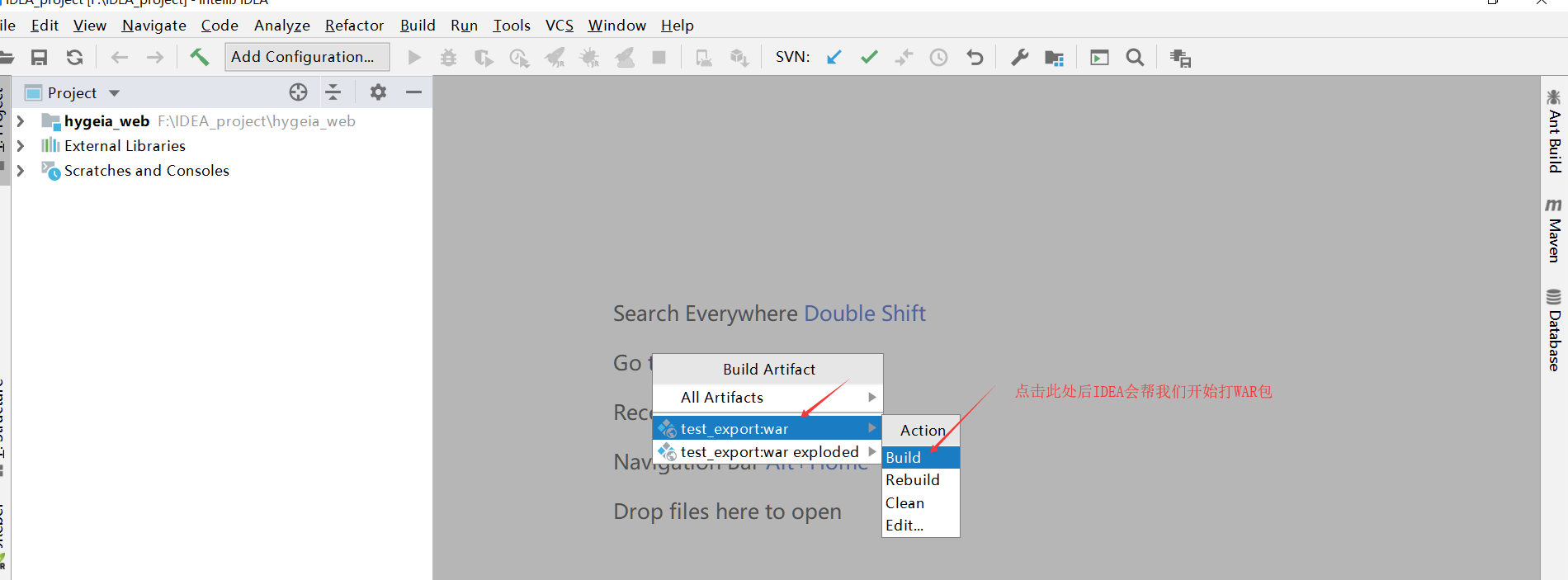This screenshot has width=1568, height=580.
Task: Select hygeia_web in project tree
Action: 107,121
